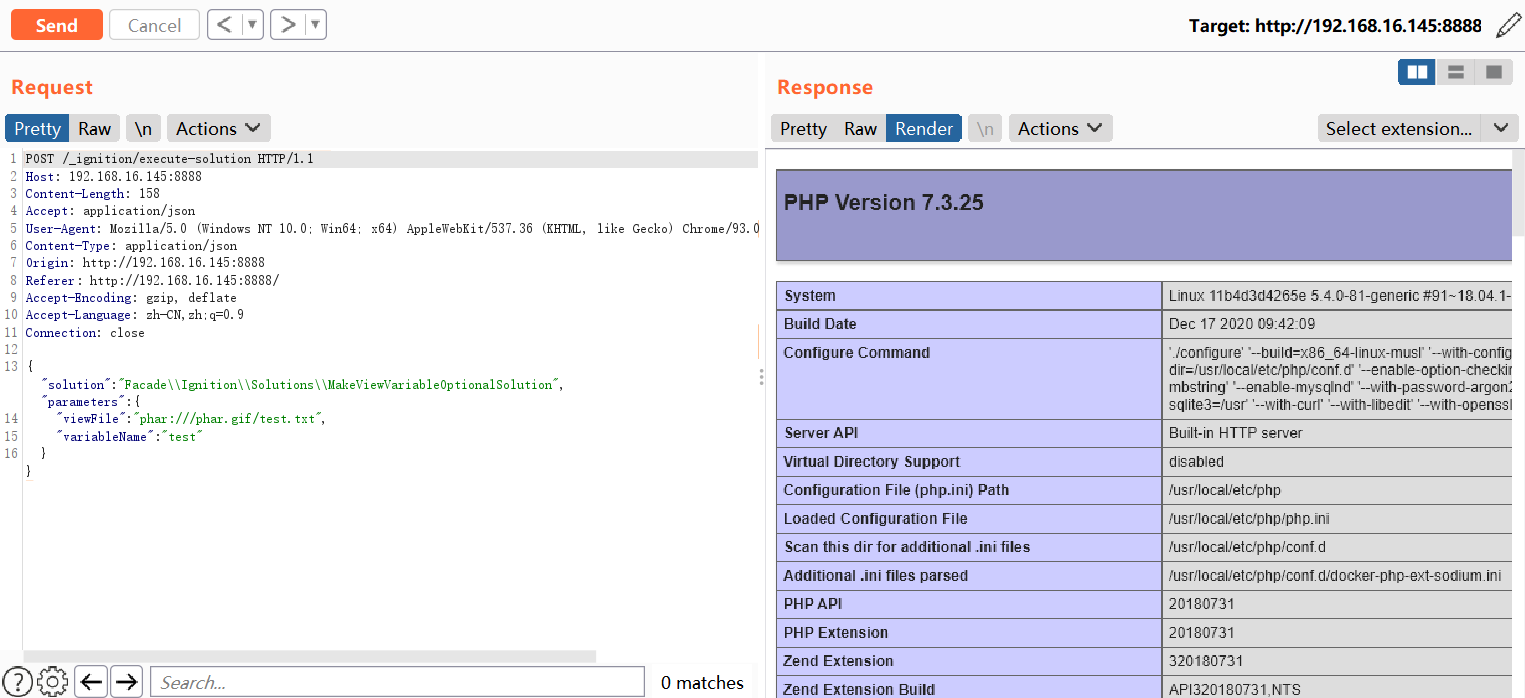Click the phar:///phar.gif/test.txt viewFile value
This screenshot has height=698, width=1525.
click(230, 419)
